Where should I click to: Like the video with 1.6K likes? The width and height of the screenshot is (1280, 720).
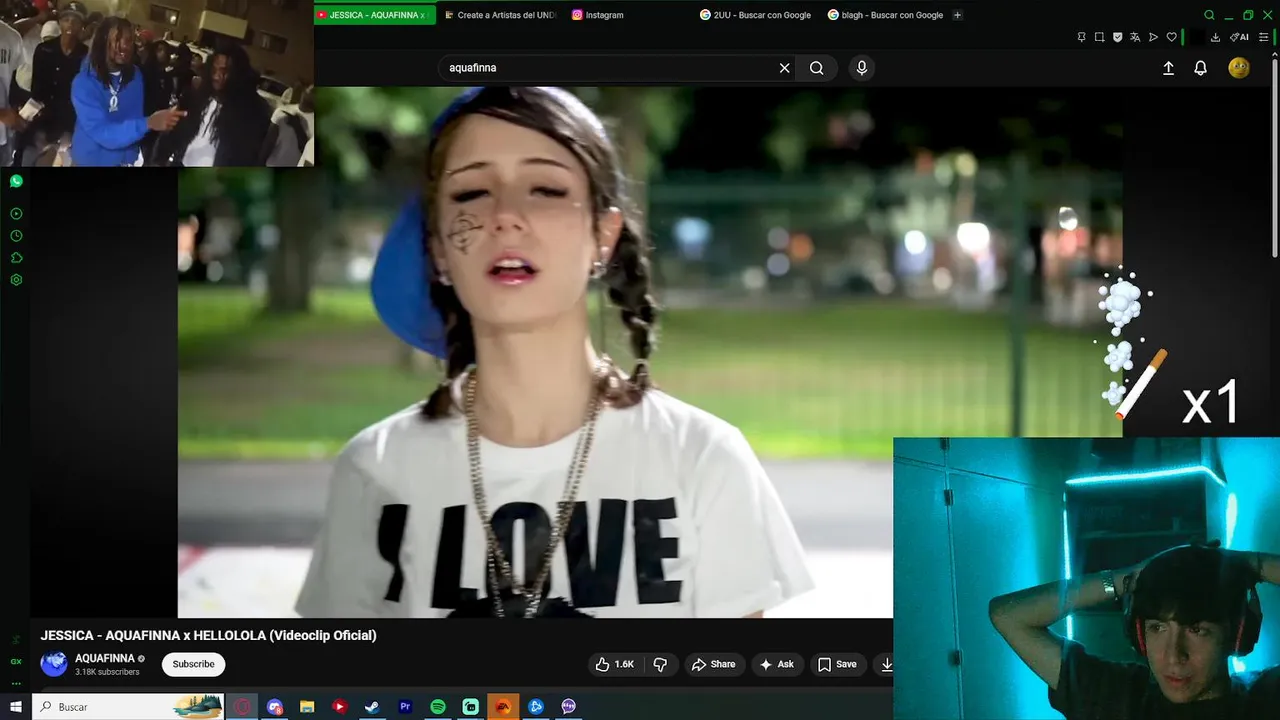click(x=614, y=664)
